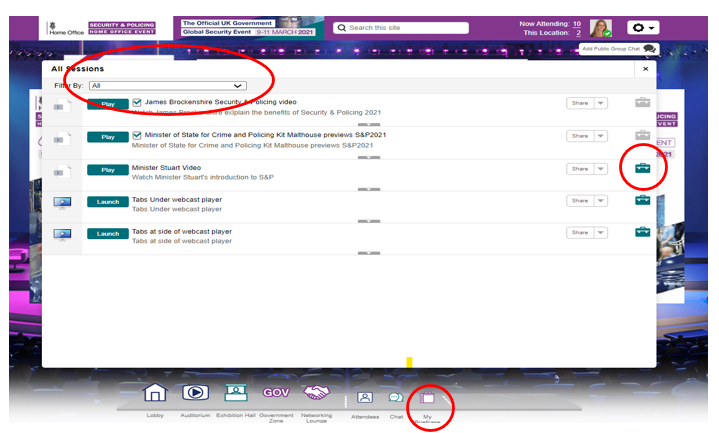Expand details under Tabs at side webcast row
This screenshot has height=433, width=719.
pos(369,253)
